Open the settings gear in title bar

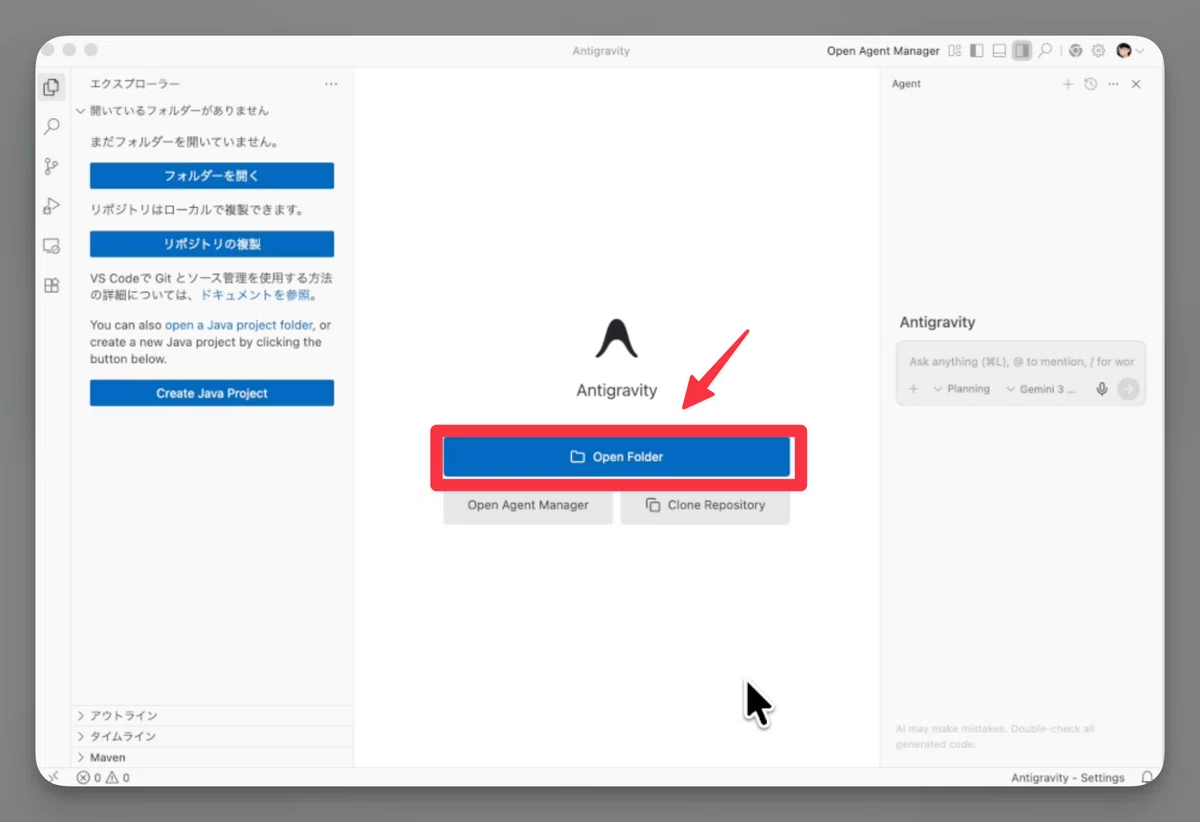click(1098, 51)
